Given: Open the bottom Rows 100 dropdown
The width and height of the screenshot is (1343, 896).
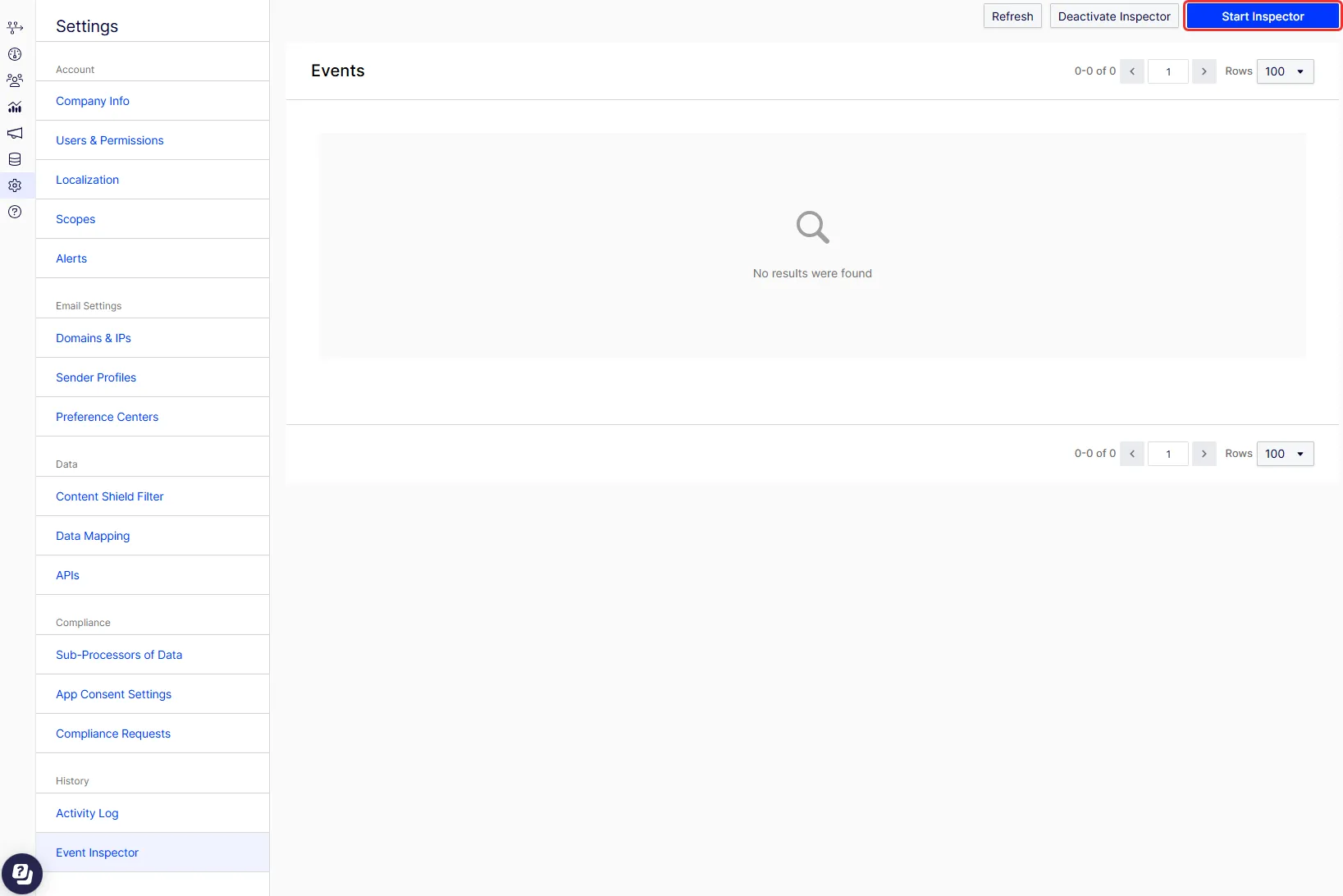Looking at the screenshot, I should [1286, 454].
